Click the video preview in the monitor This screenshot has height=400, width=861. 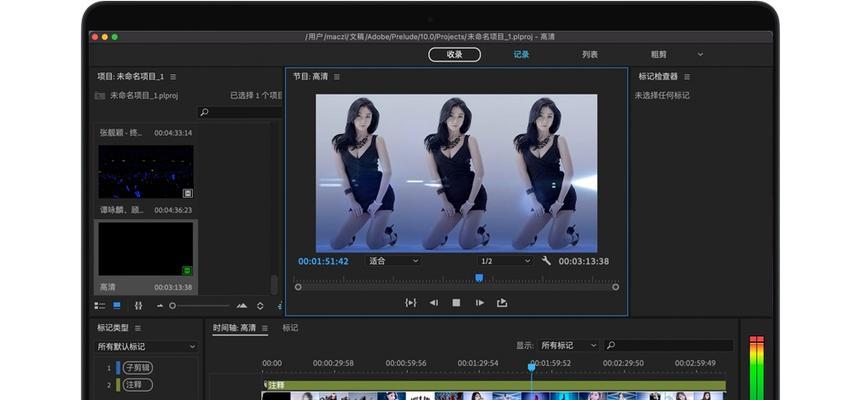click(x=456, y=173)
